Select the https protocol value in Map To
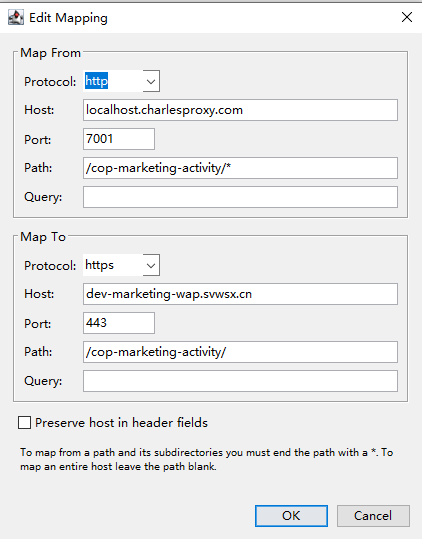The width and height of the screenshot is (422, 539). coord(100,265)
